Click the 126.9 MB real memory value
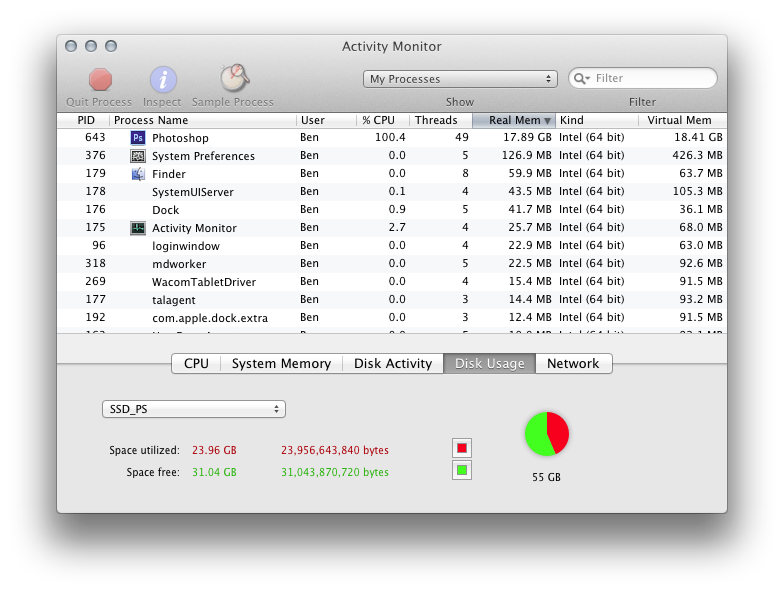 [x=526, y=155]
